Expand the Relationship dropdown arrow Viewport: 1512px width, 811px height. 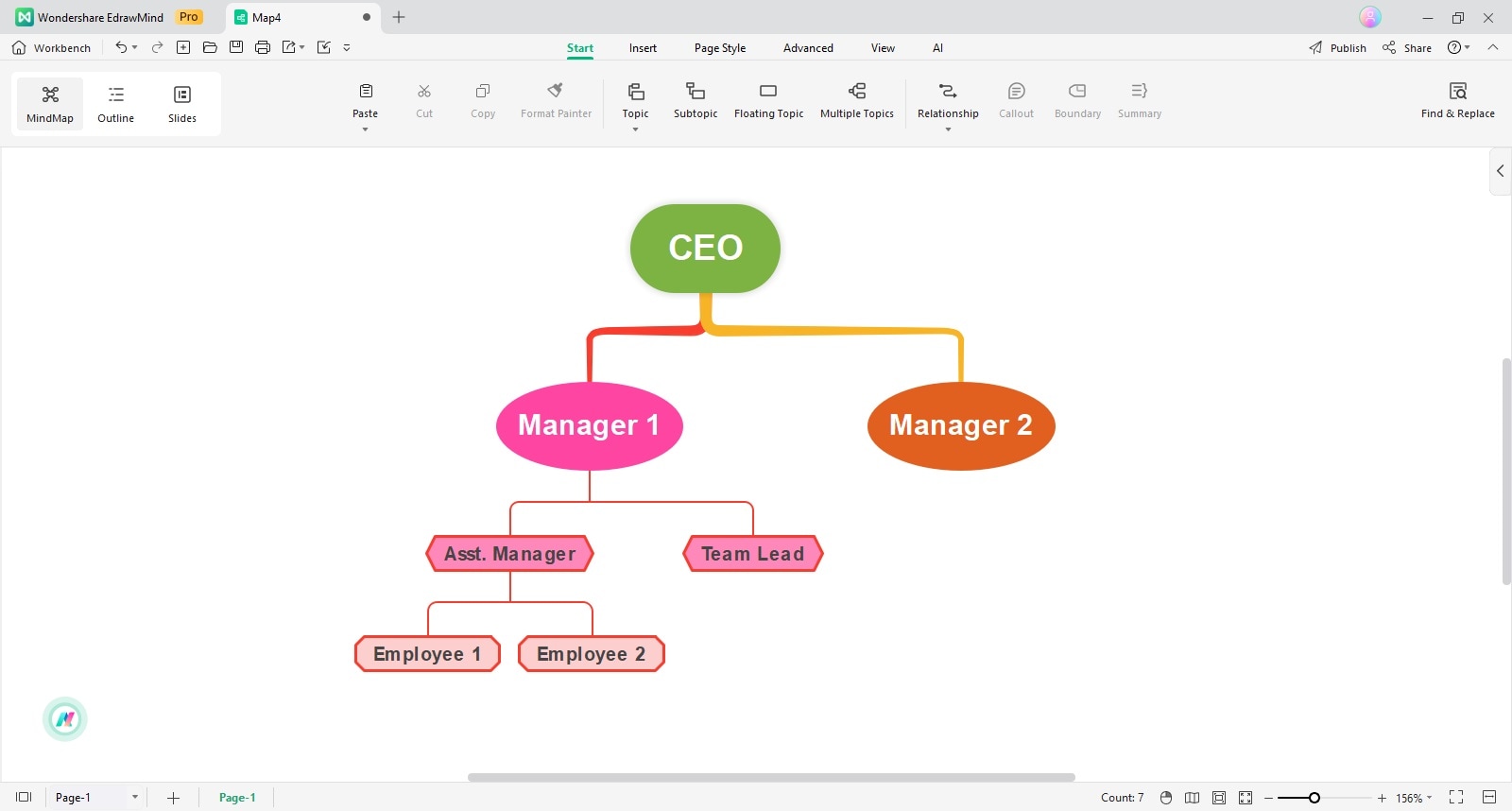(x=948, y=129)
